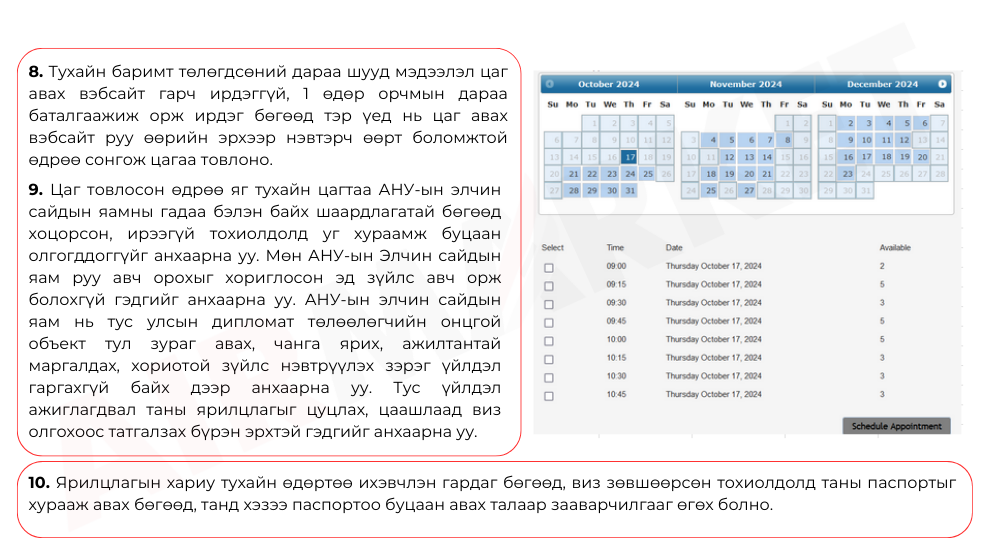Click the Schedule Appointment button
The image size is (983, 554).
[896, 426]
